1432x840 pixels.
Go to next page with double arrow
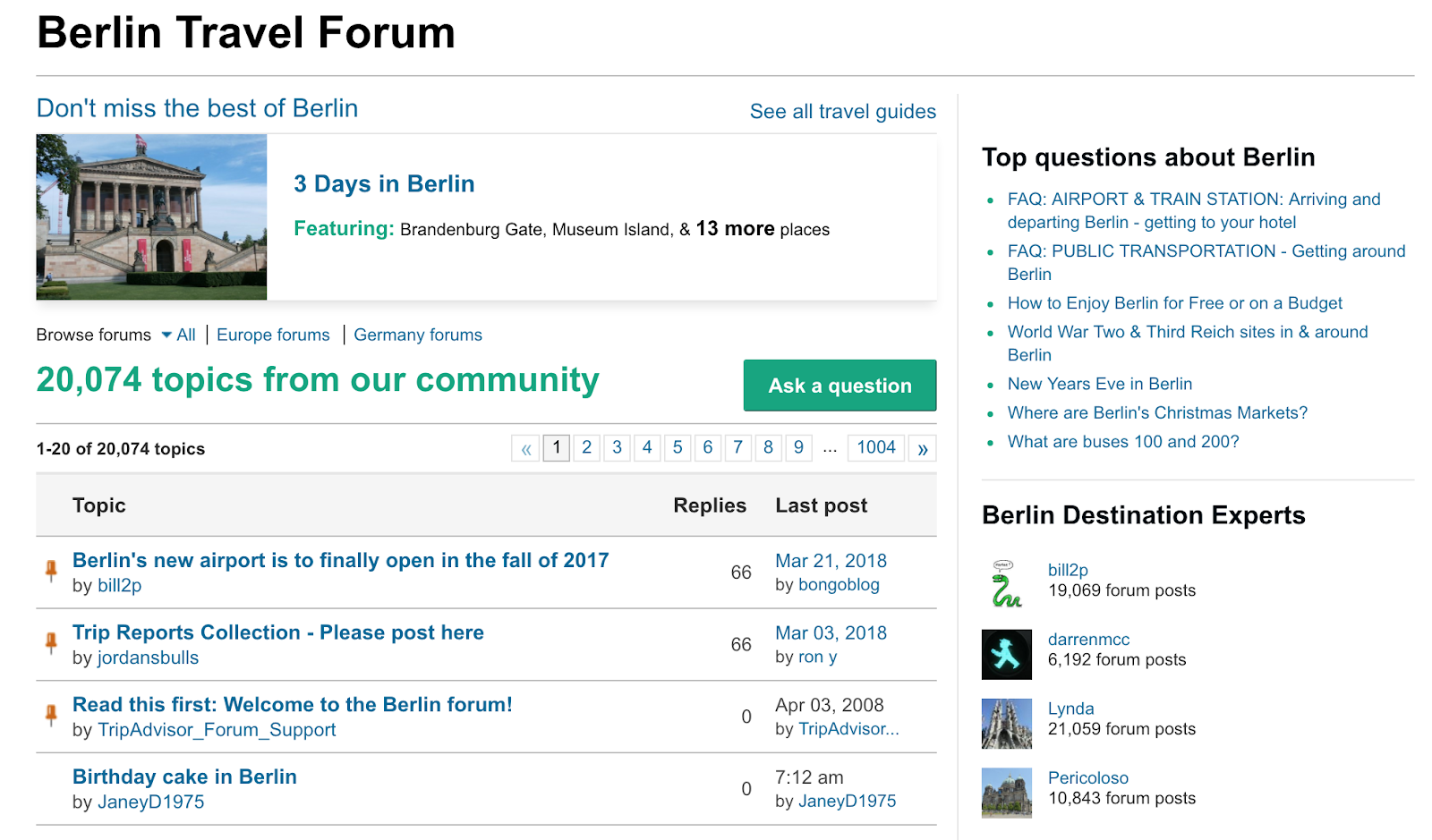(923, 448)
